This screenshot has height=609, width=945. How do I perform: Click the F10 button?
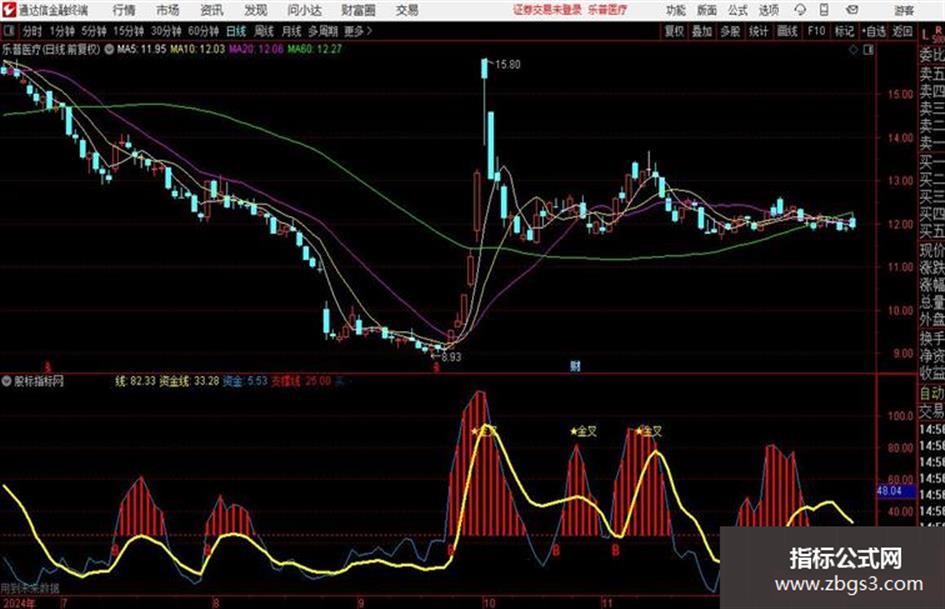coord(816,31)
